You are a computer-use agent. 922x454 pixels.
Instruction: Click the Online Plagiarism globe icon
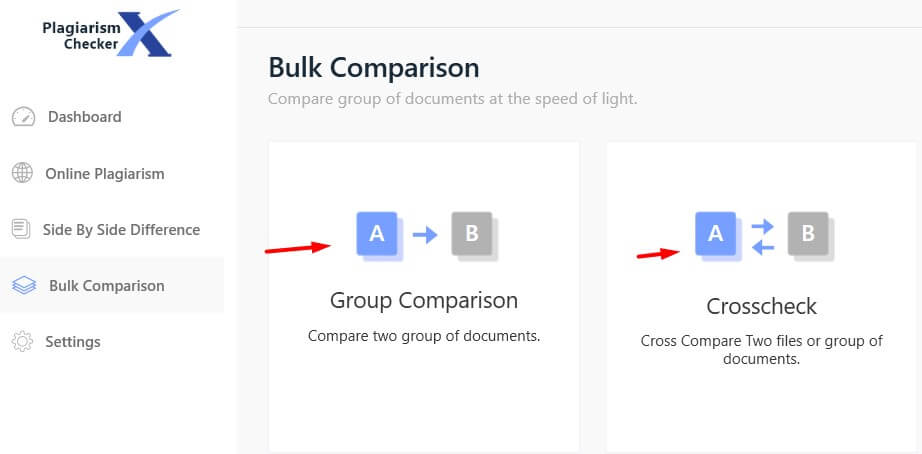click(x=22, y=173)
